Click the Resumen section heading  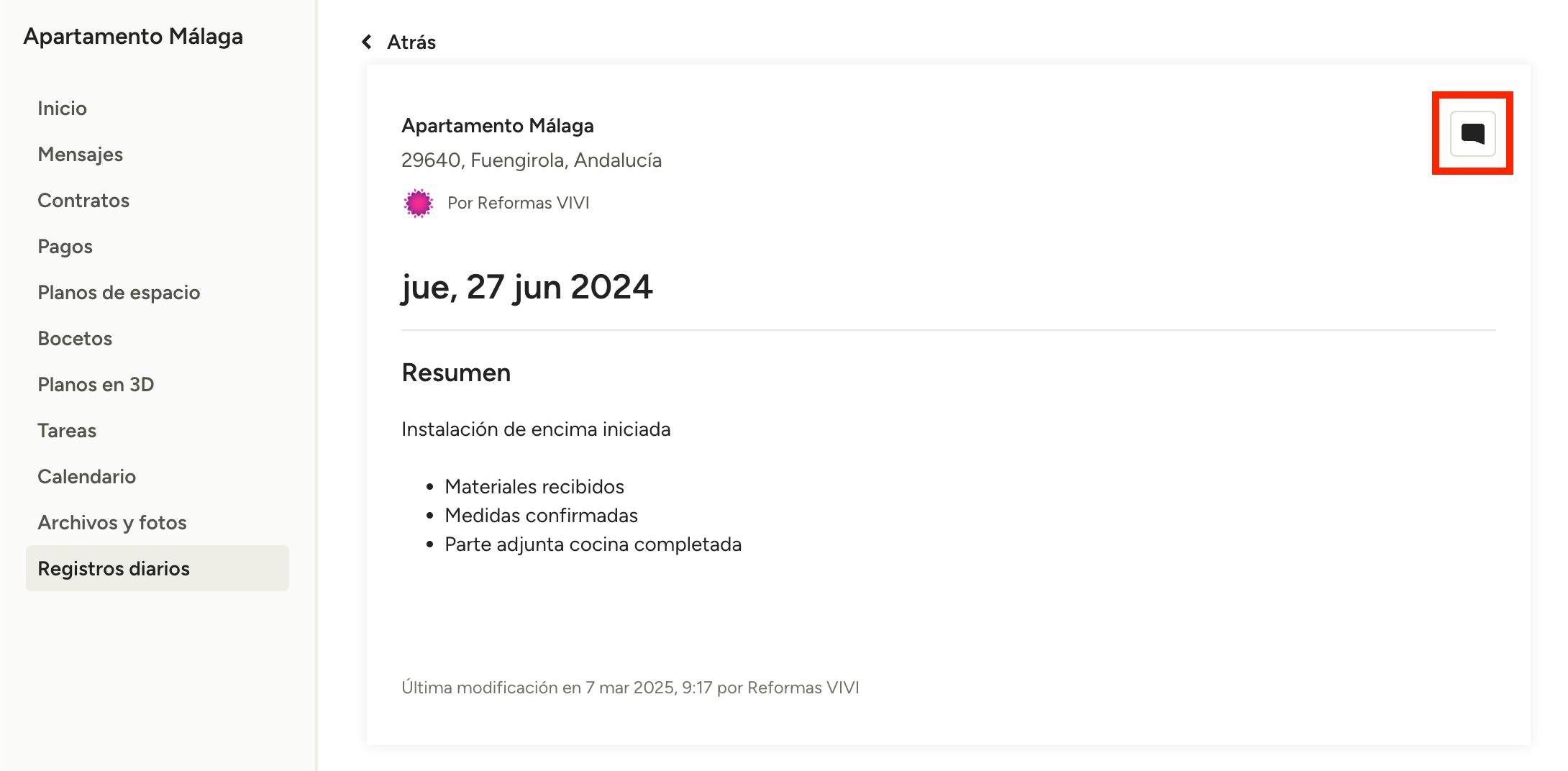456,373
